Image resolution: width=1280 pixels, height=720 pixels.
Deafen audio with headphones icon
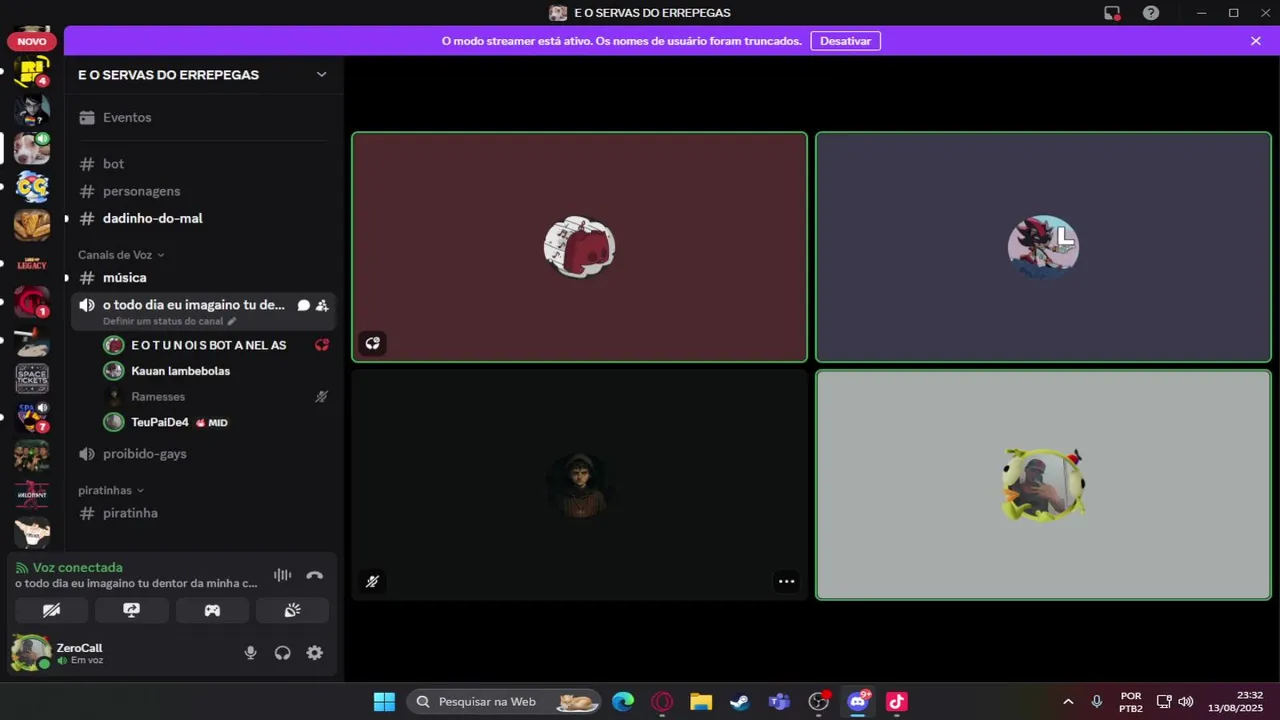[283, 653]
